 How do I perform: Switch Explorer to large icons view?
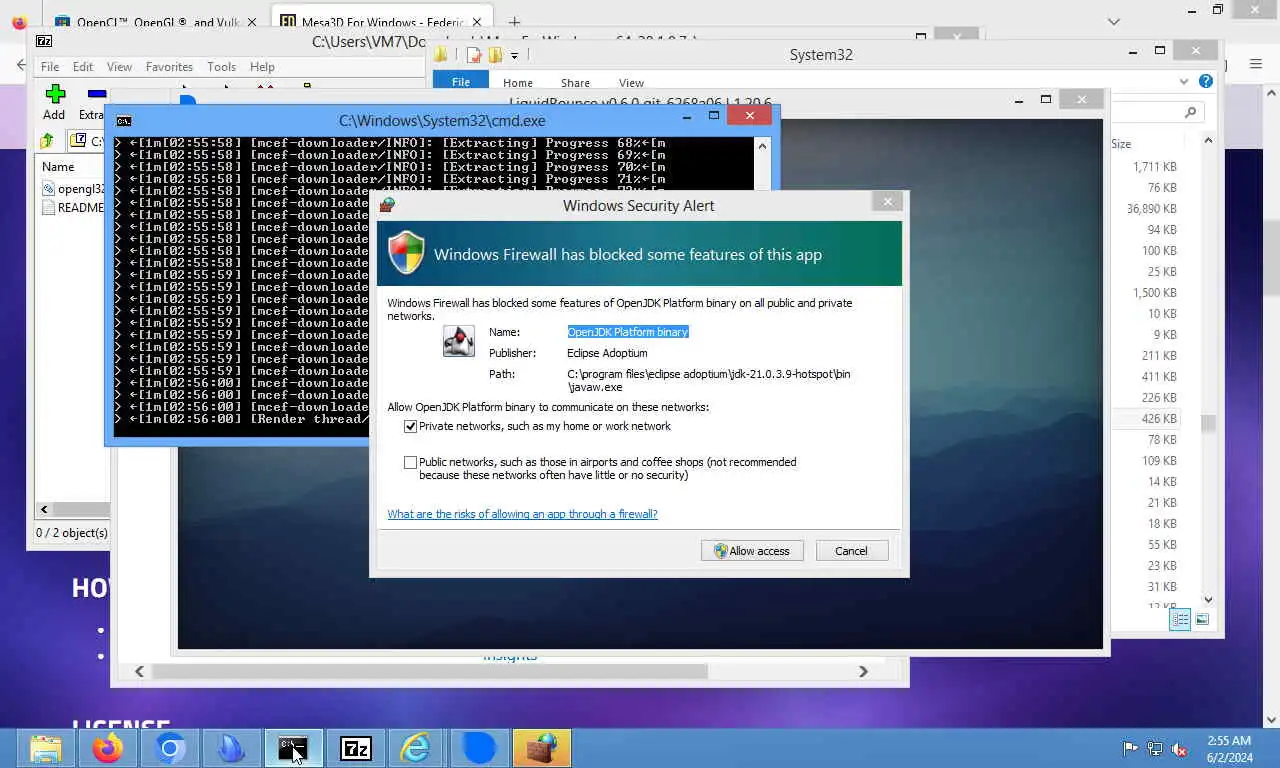[x=1202, y=620]
